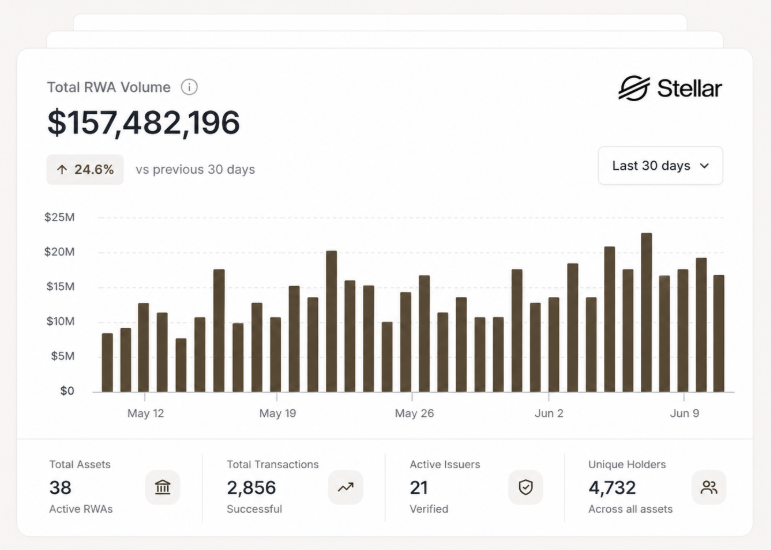Viewport: 771px width, 550px height.
Task: Click the bank building icon for Total Assets
Action: 163,487
